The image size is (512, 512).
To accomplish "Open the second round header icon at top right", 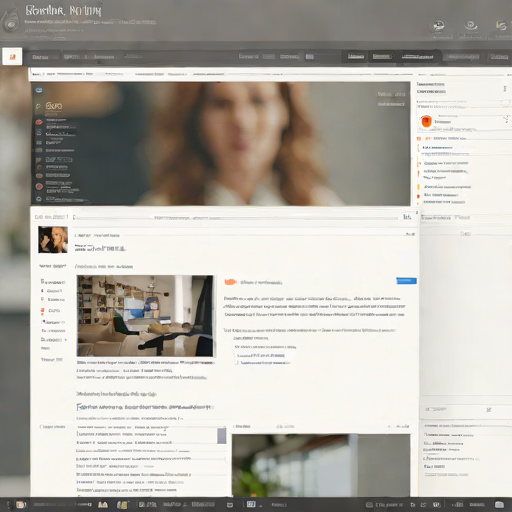I will click(471, 25).
